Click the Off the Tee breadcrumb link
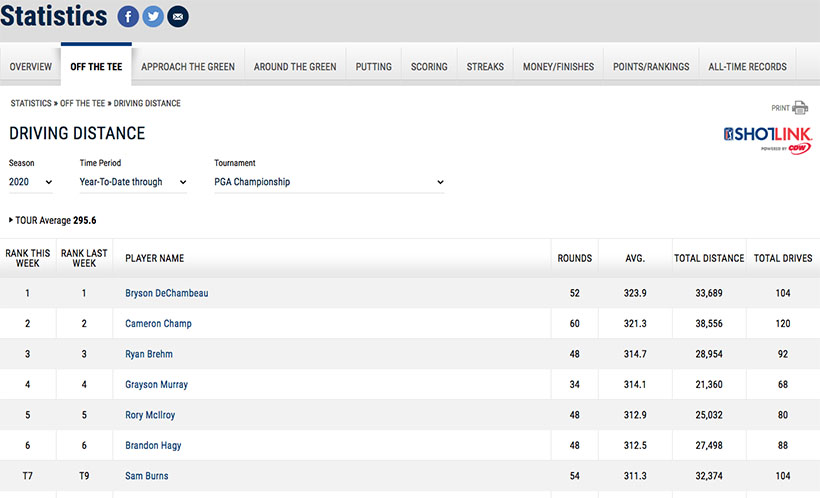The height and width of the screenshot is (498, 820). [x=82, y=103]
